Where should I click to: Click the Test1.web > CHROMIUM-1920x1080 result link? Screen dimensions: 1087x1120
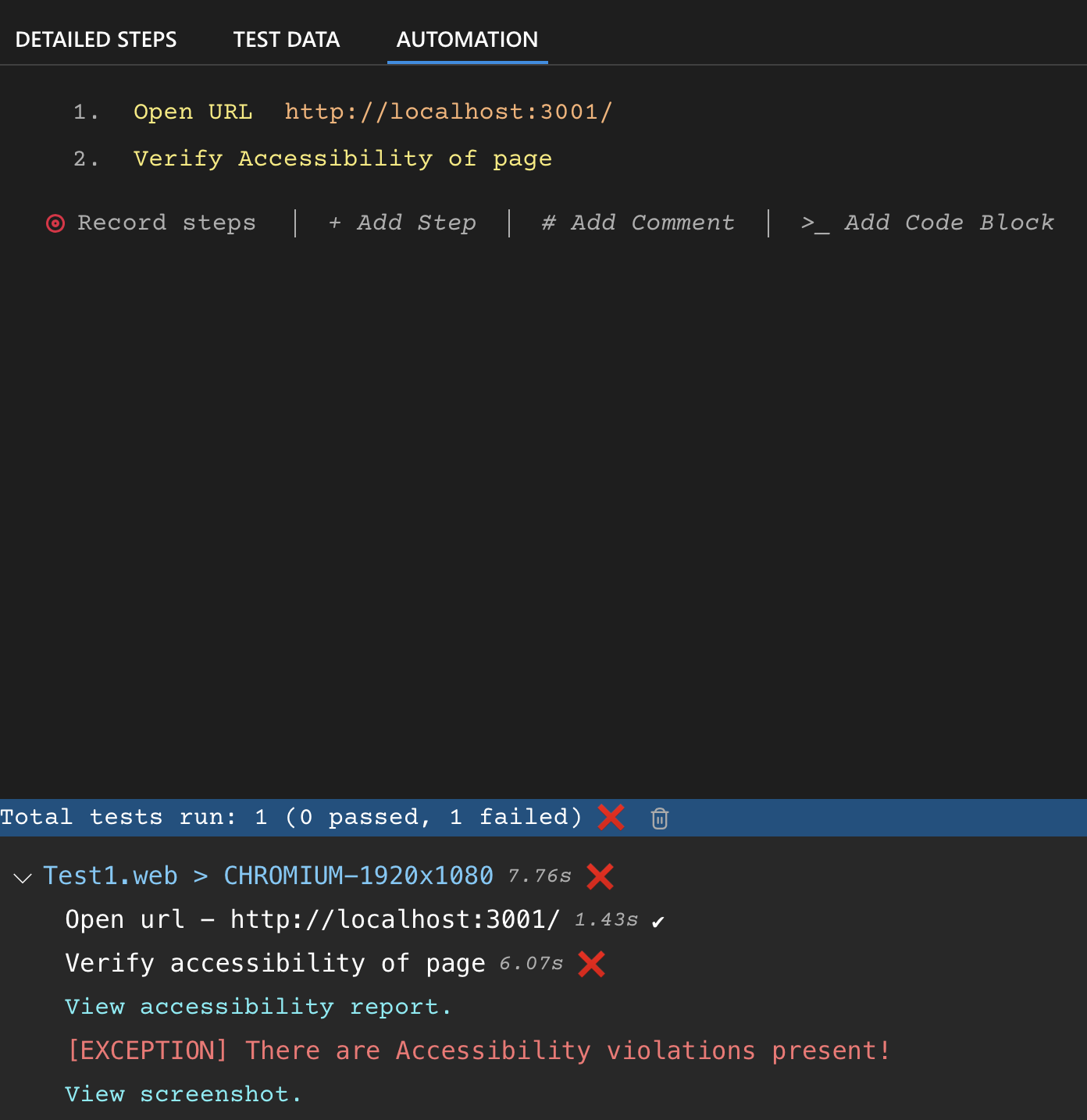pyautogui.click(x=268, y=876)
